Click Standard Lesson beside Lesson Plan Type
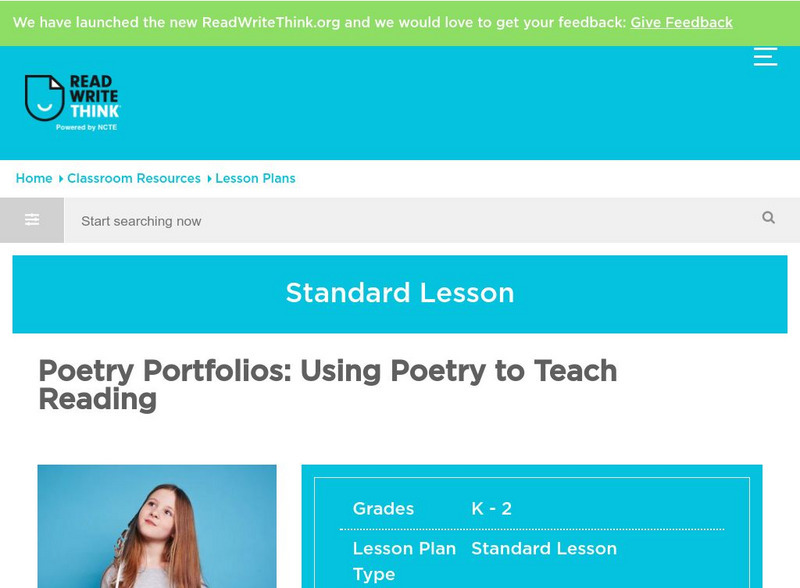Viewport: 800px width, 588px height. [544, 549]
